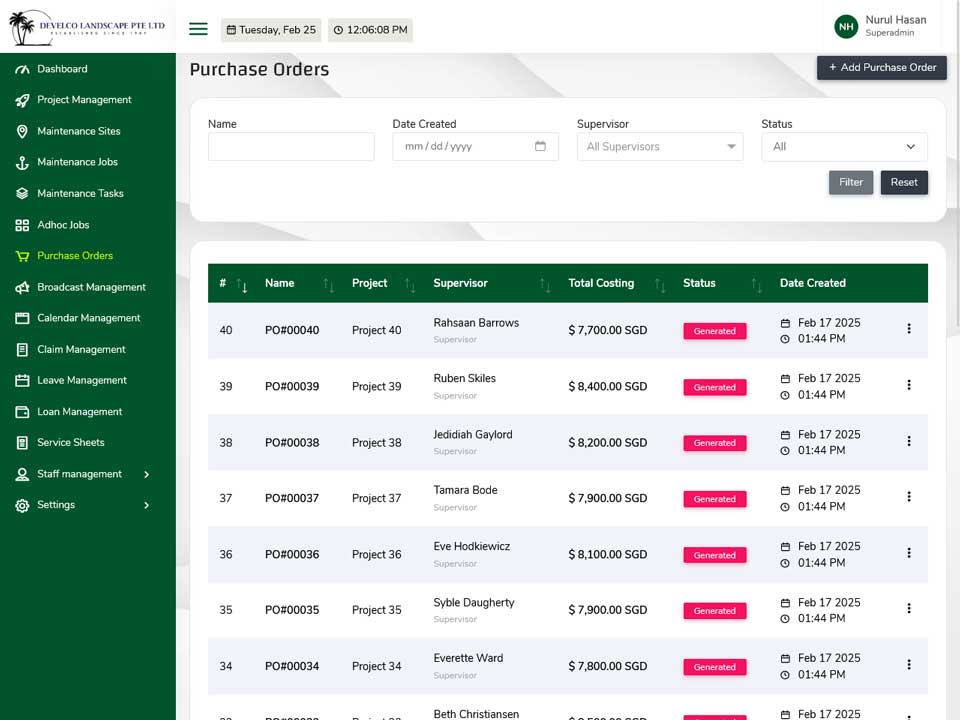Click the Date Created input field
Viewport: 960px width, 720px height.
[x=475, y=147]
